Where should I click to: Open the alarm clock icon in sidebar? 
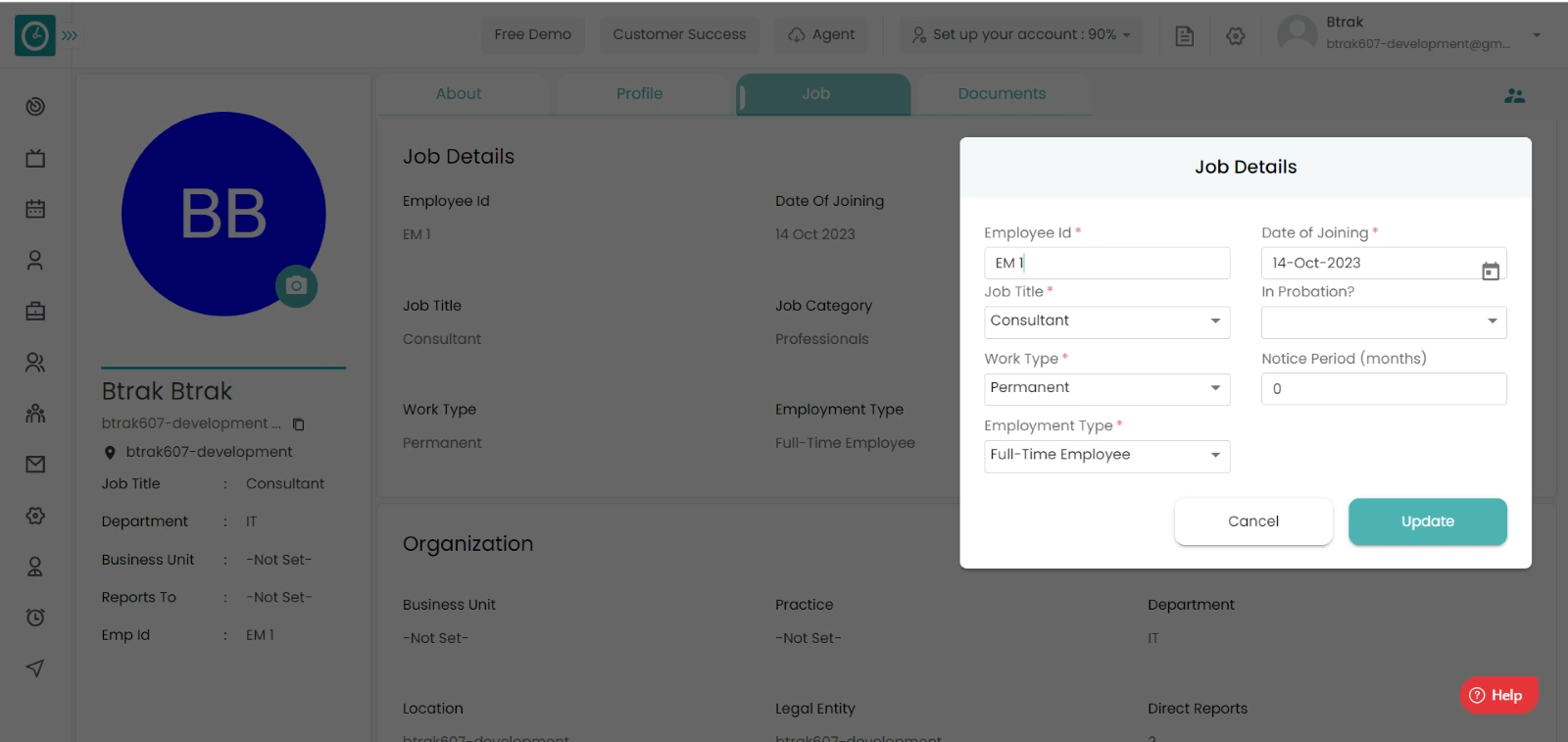click(35, 618)
